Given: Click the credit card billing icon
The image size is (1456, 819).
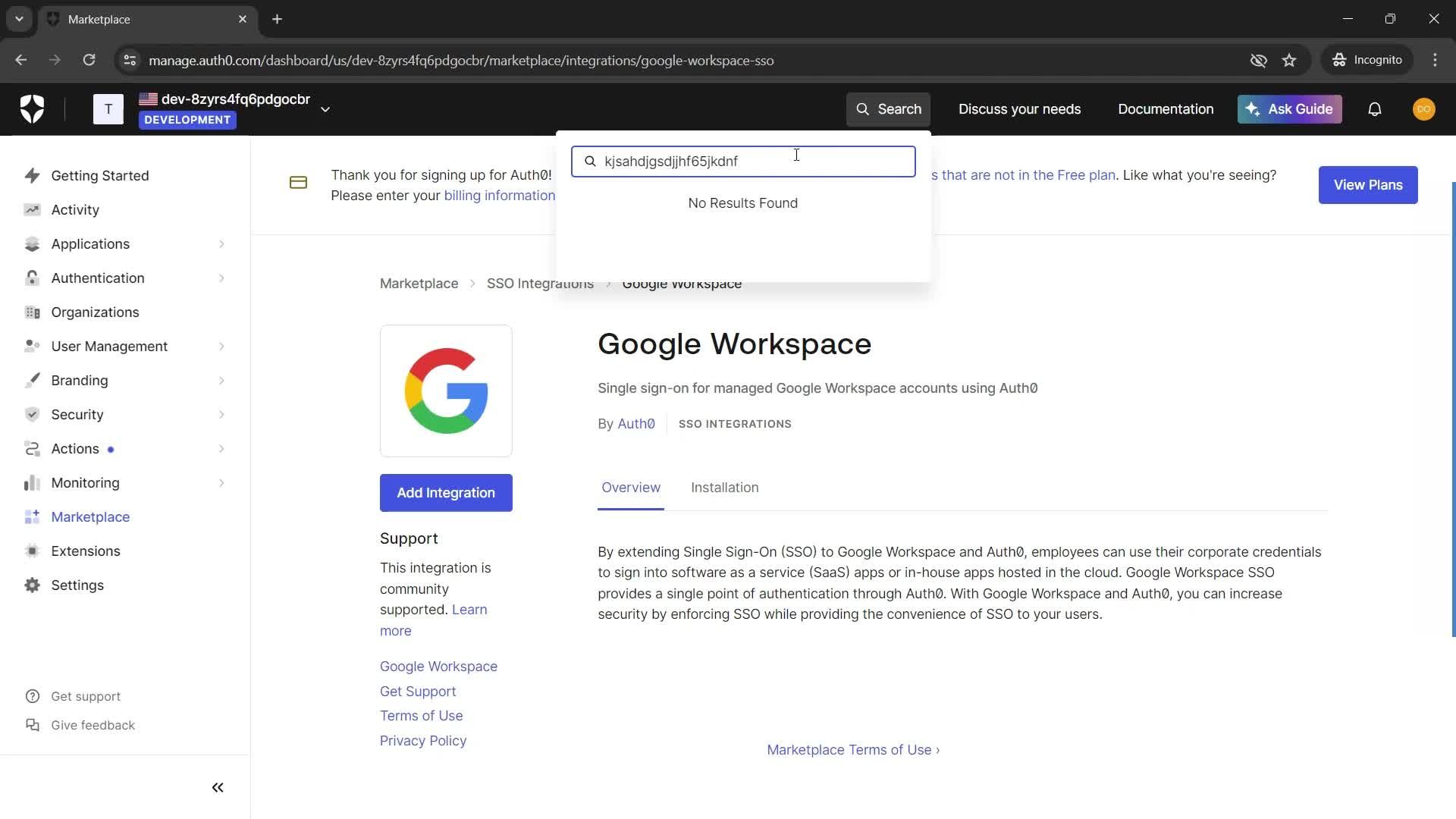Looking at the screenshot, I should point(298,183).
